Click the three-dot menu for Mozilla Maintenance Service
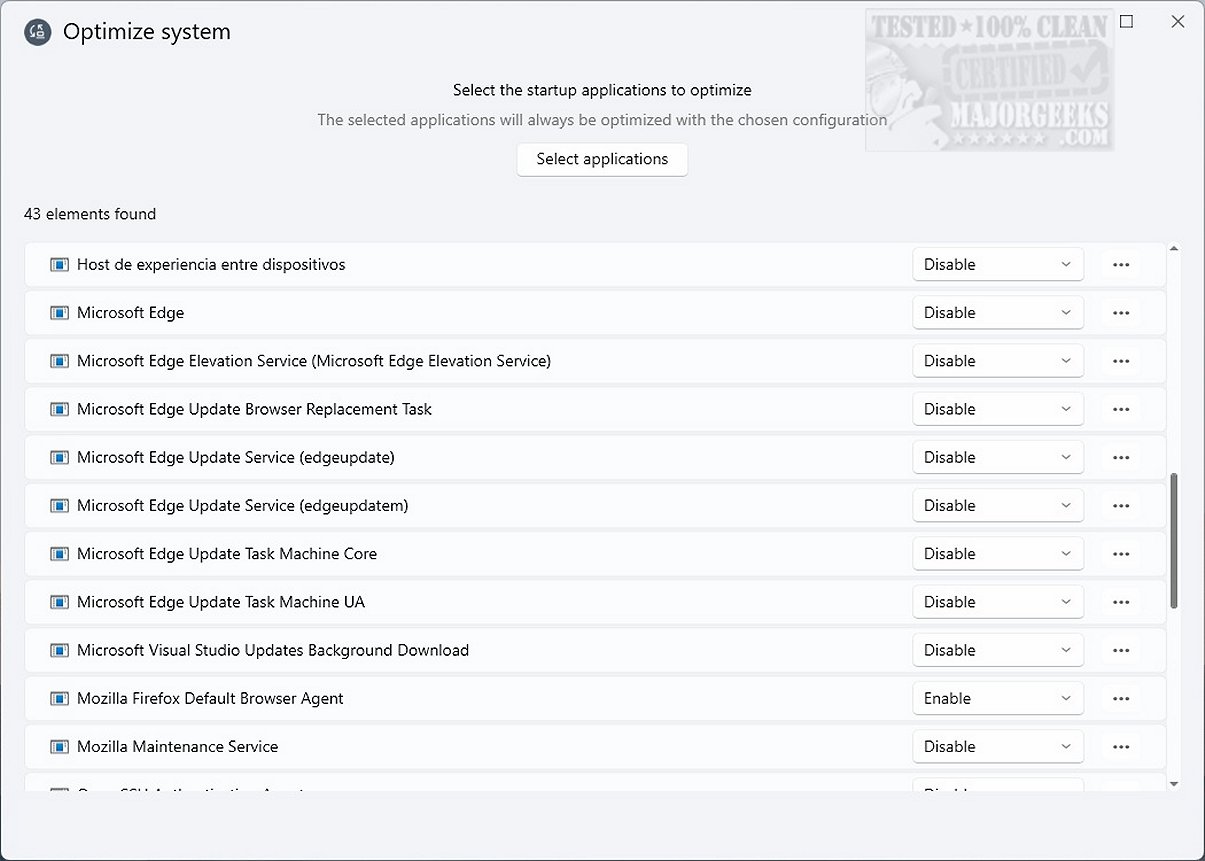The image size is (1205, 861). coord(1120,747)
